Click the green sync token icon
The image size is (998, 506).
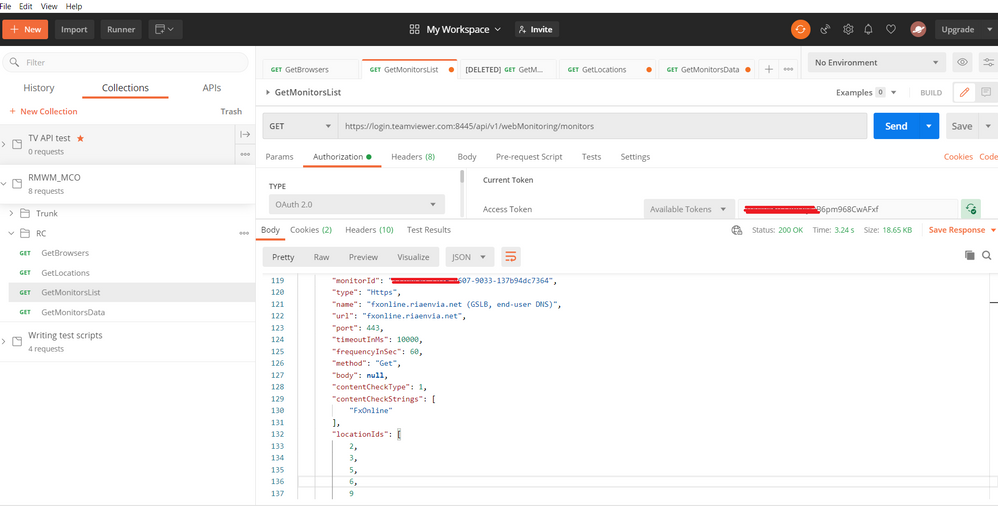point(971,209)
